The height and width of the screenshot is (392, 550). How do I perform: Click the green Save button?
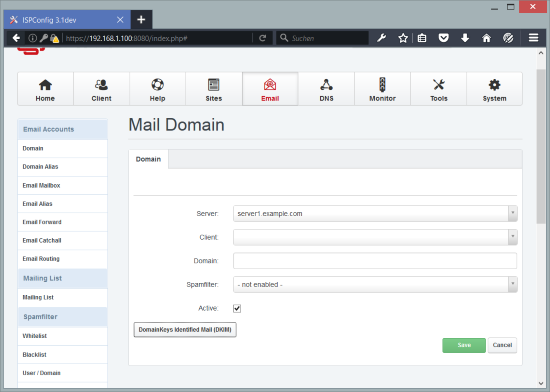464,345
